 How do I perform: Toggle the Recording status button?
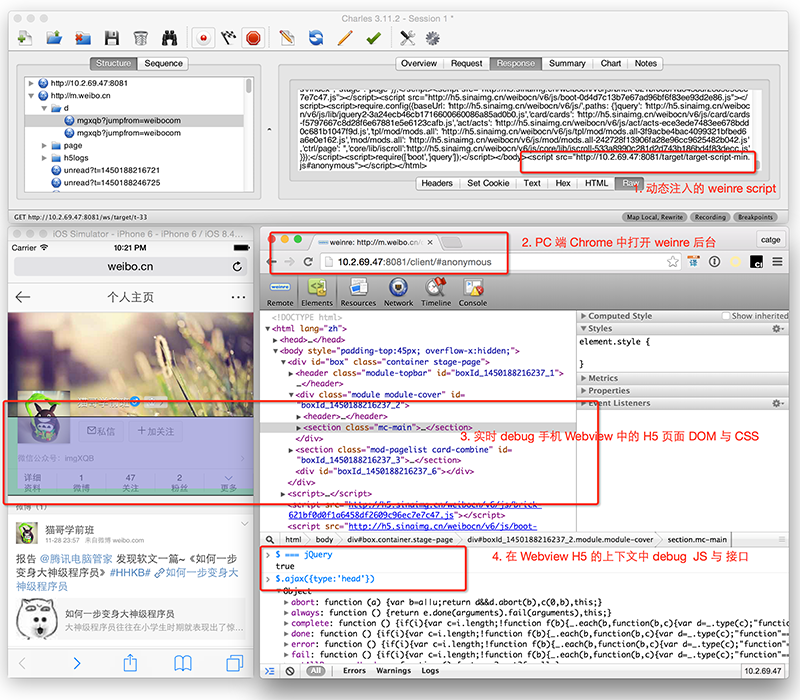[x=710, y=216]
